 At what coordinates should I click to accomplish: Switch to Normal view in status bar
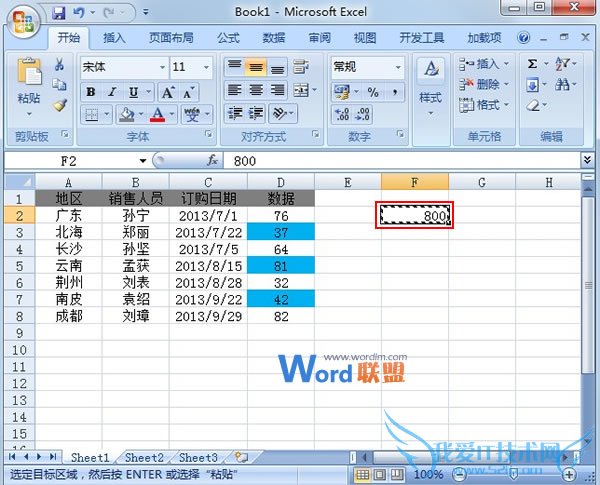[x=362, y=475]
